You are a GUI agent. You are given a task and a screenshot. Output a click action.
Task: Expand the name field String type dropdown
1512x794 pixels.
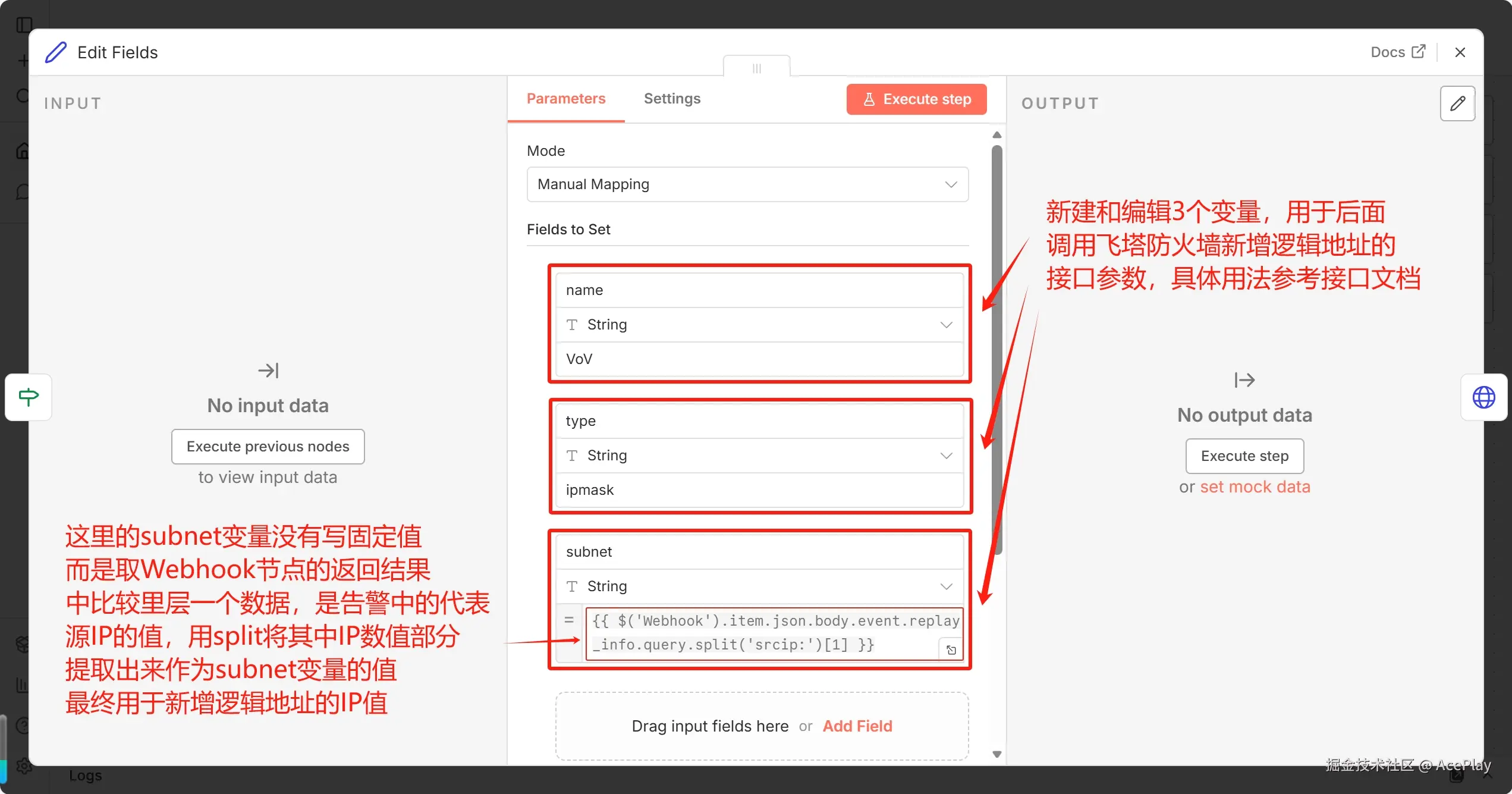pos(759,325)
